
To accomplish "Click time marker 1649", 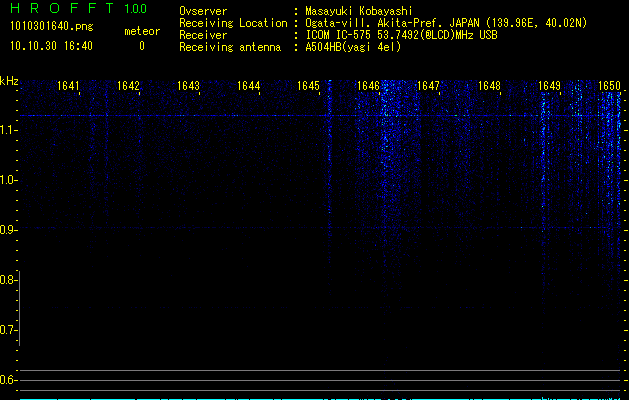I will pyautogui.click(x=549, y=85).
